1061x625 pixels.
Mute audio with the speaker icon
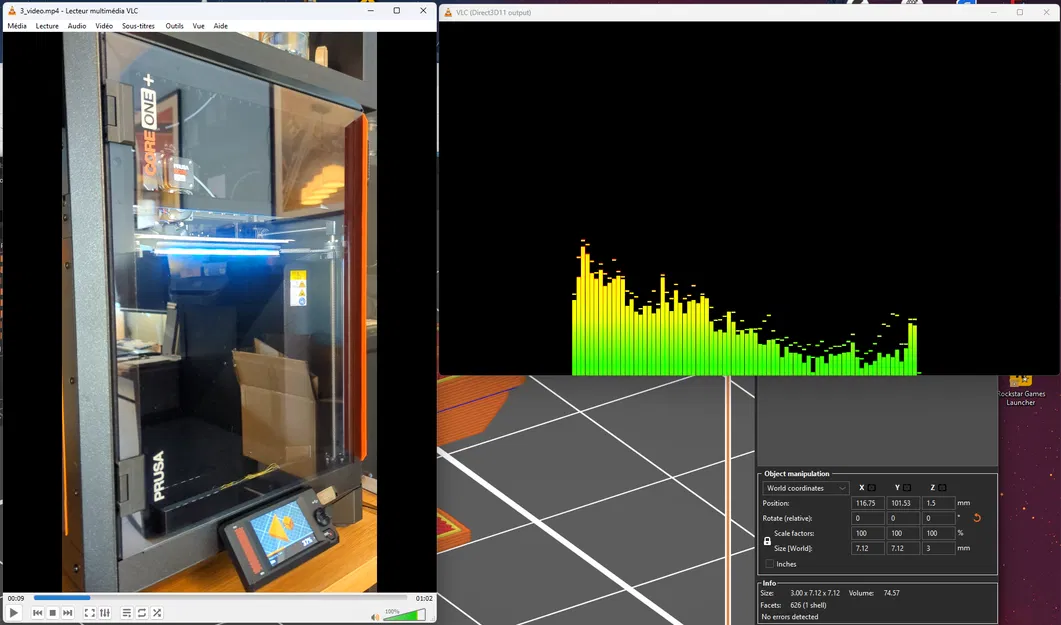point(376,616)
